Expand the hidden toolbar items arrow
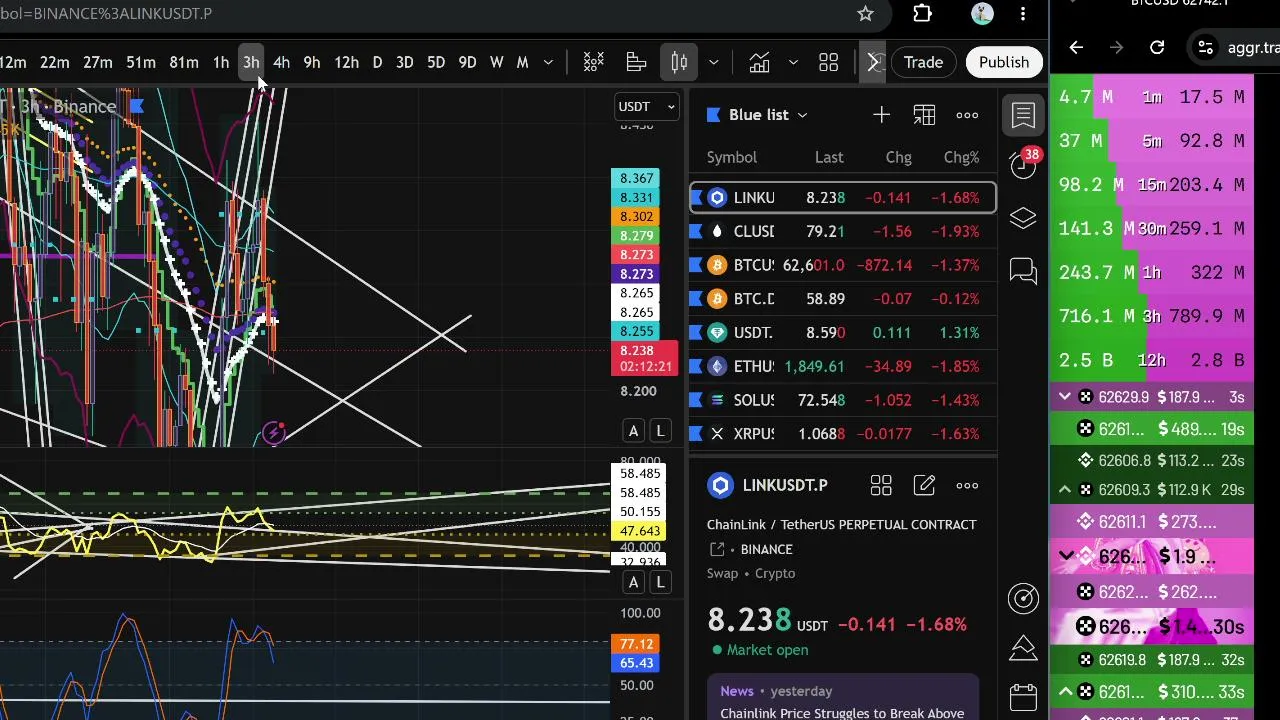Viewport: 1280px width, 720px height. 873,63
